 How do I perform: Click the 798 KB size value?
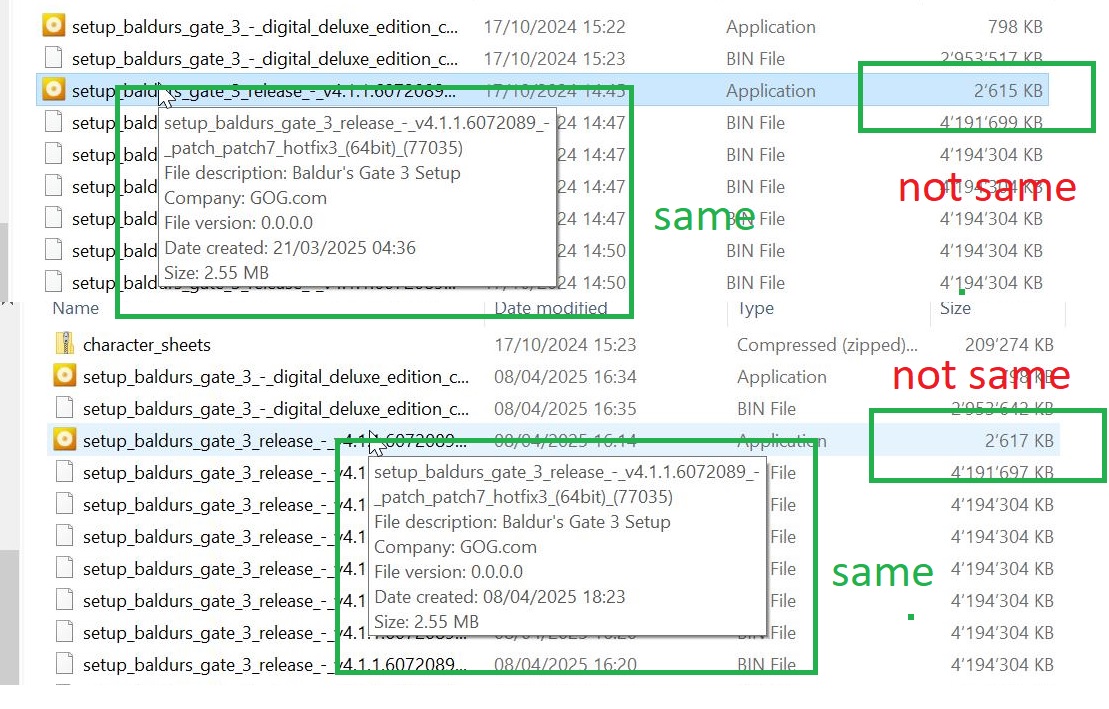pyautogui.click(x=1015, y=27)
